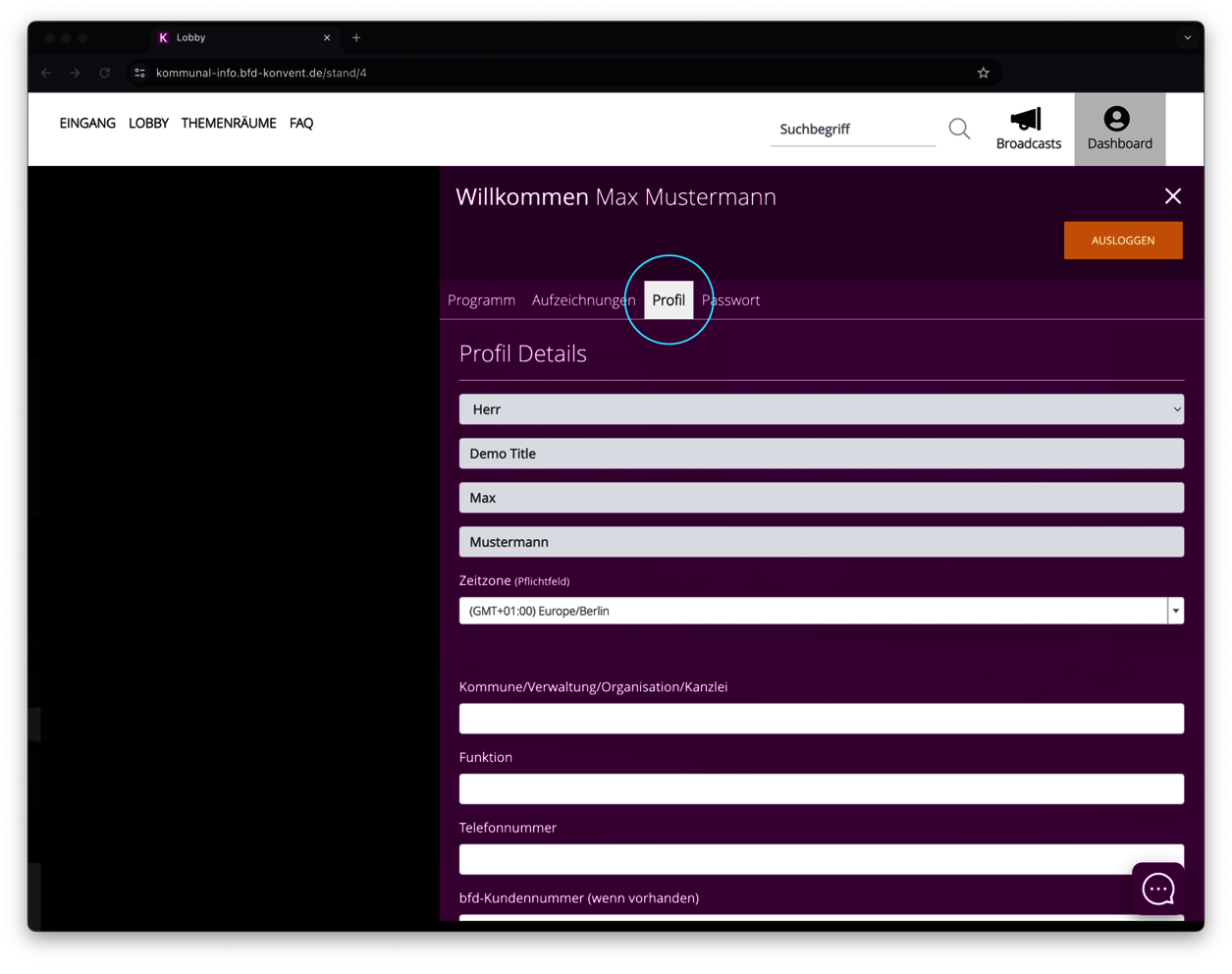Open the Aufzeichnungen tab
The height and width of the screenshot is (974, 1232).
click(583, 300)
